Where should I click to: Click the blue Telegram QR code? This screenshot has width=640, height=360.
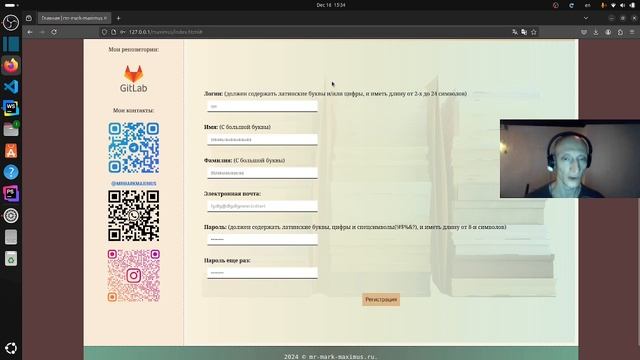133,148
